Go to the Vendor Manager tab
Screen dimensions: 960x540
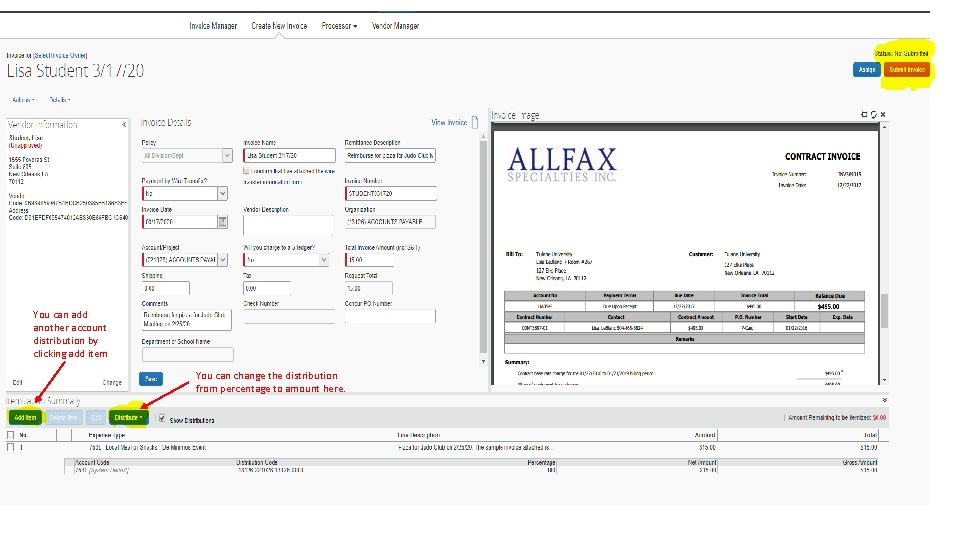(x=396, y=26)
